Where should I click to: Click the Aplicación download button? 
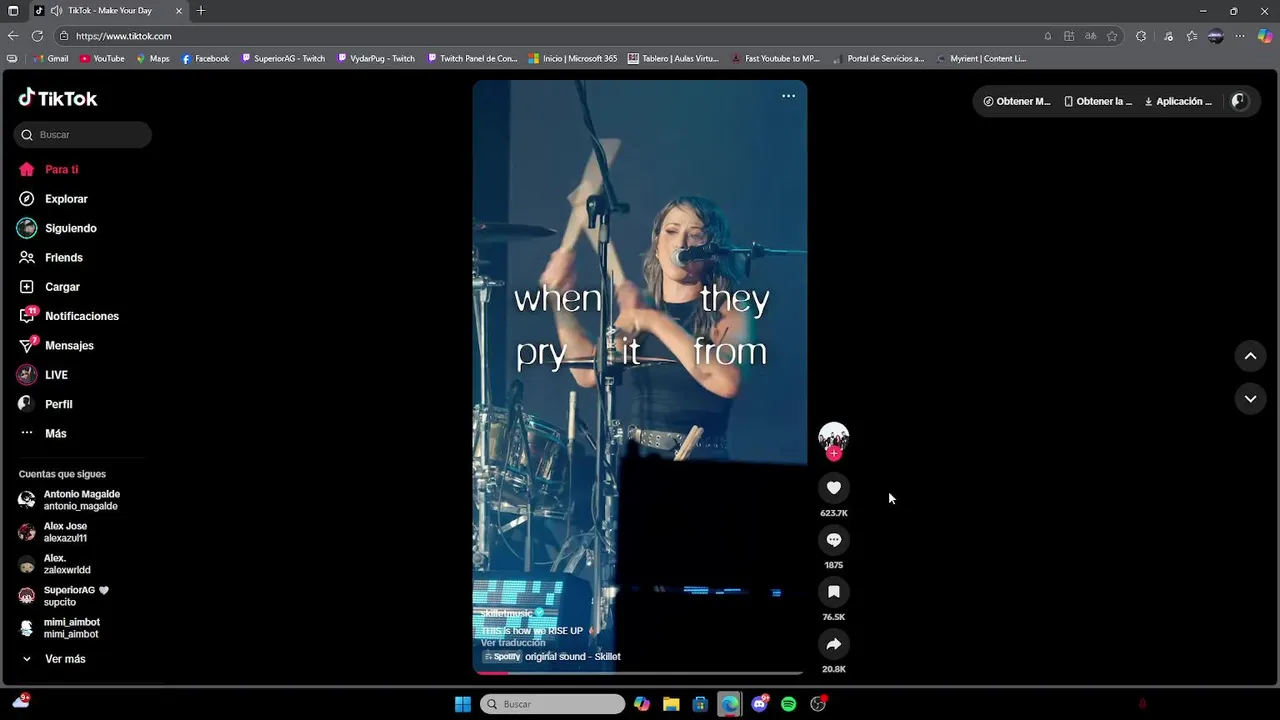pyautogui.click(x=1178, y=101)
